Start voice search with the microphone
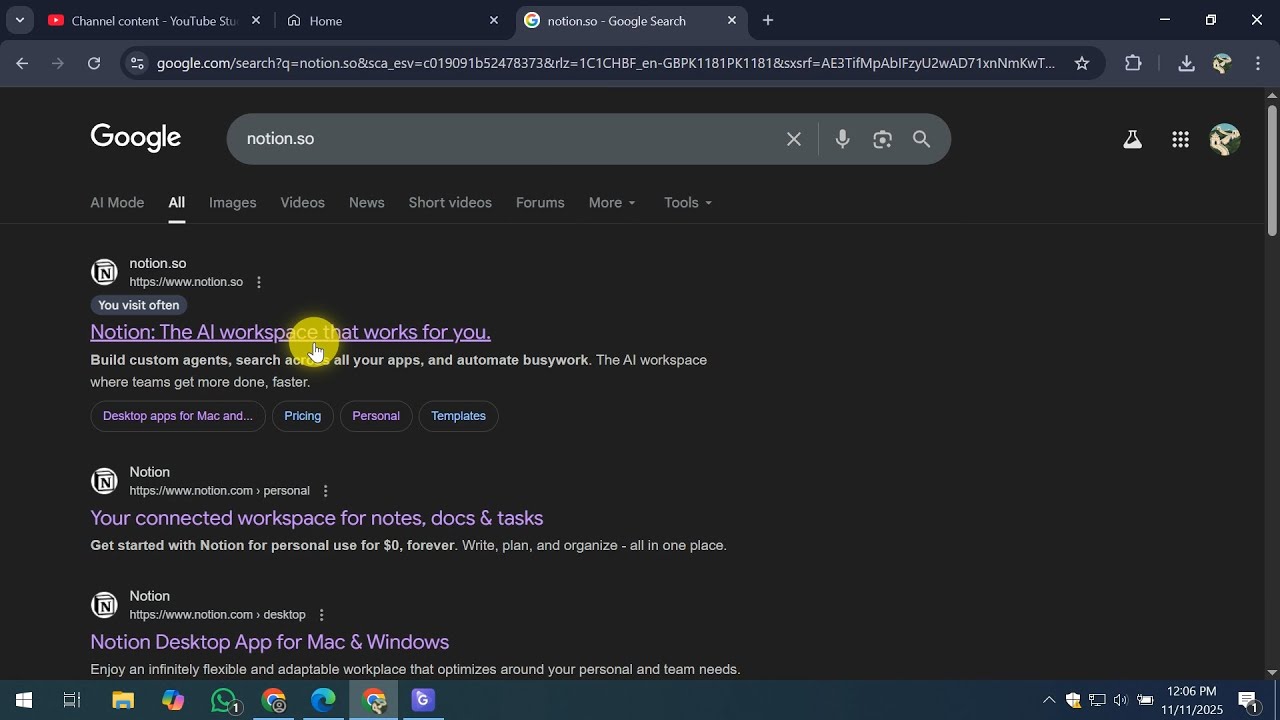Image resolution: width=1280 pixels, height=720 pixels. tap(842, 139)
